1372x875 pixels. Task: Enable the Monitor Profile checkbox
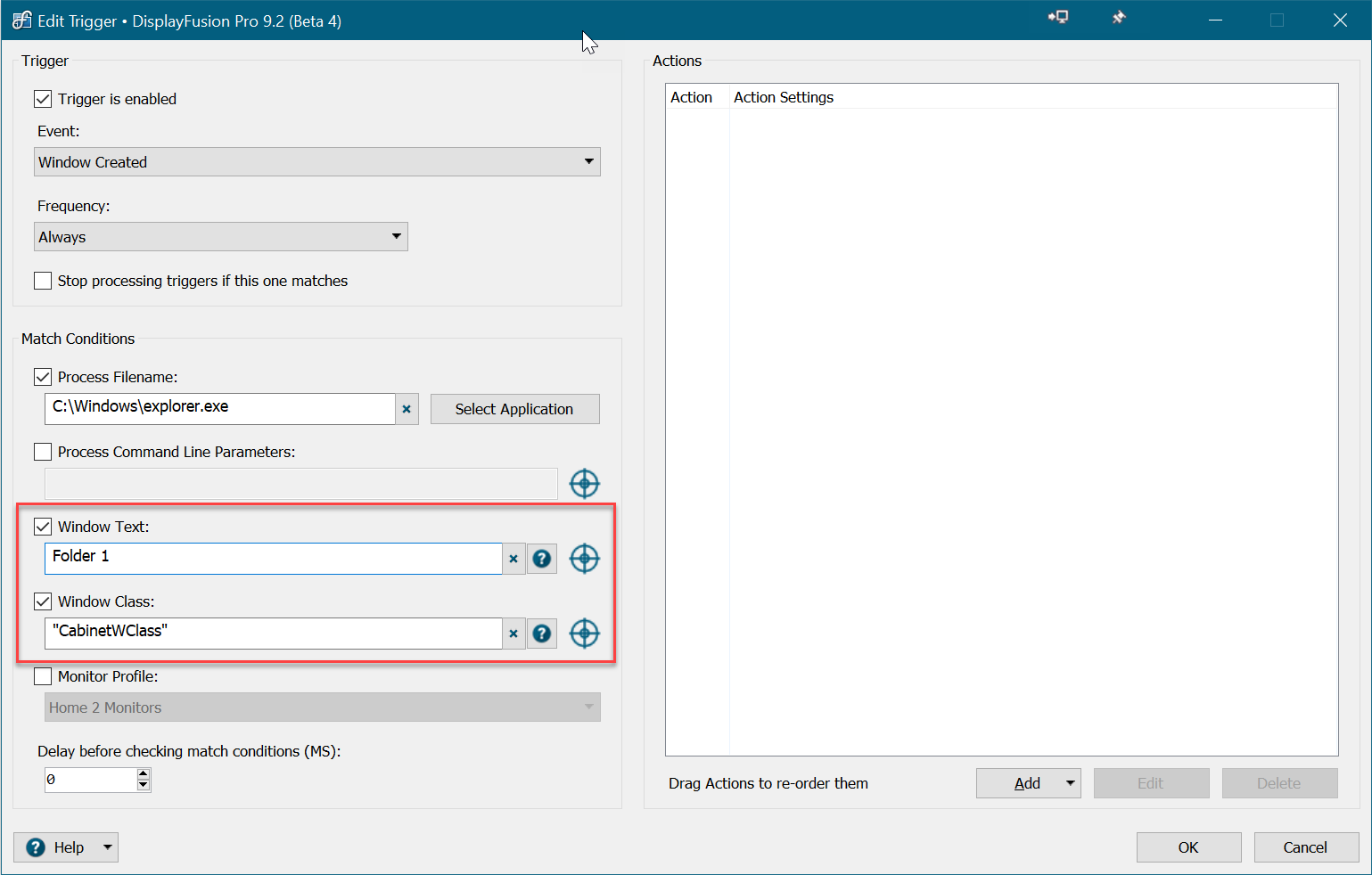pos(43,676)
